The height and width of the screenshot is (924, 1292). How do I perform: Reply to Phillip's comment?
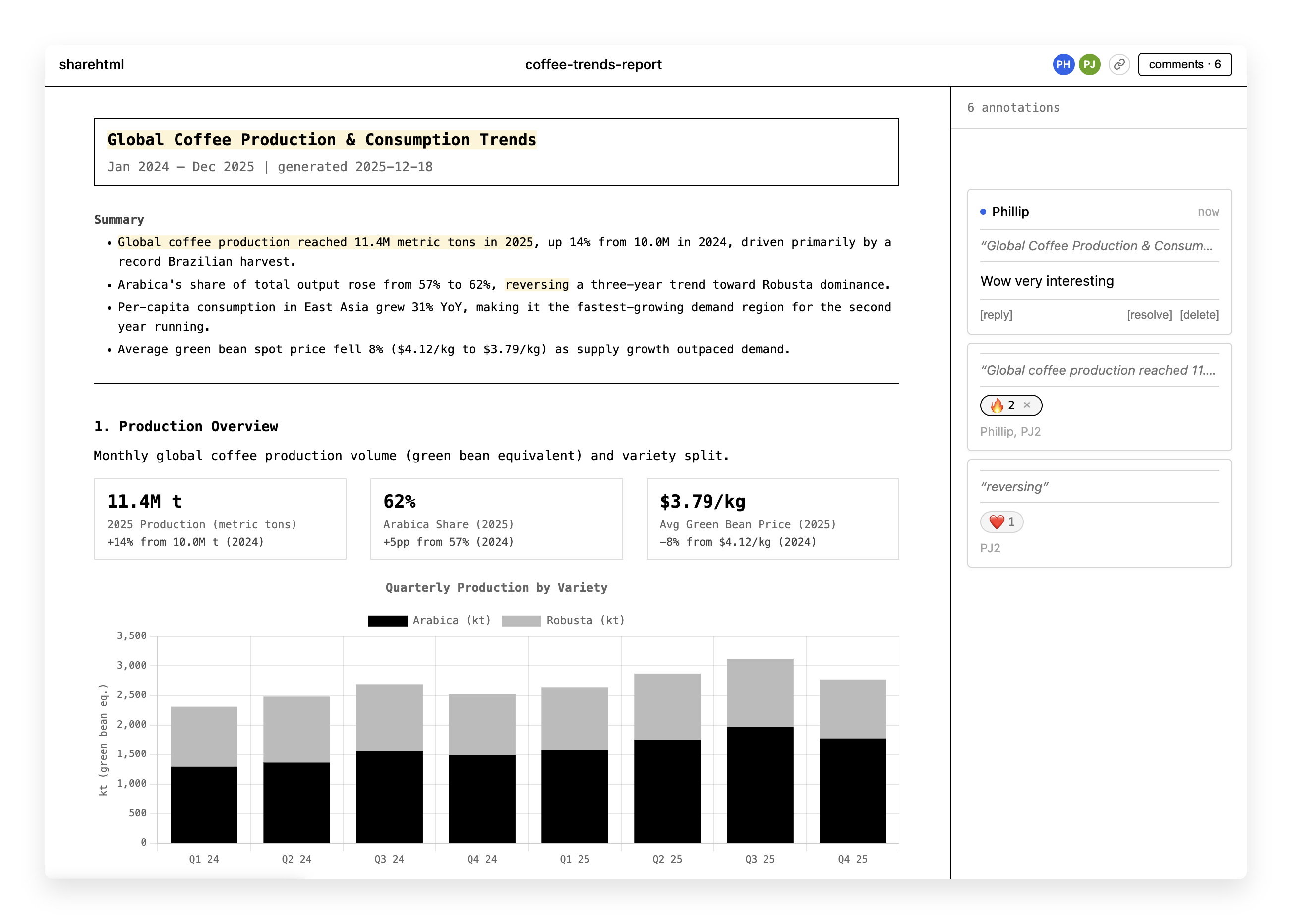tap(996, 315)
